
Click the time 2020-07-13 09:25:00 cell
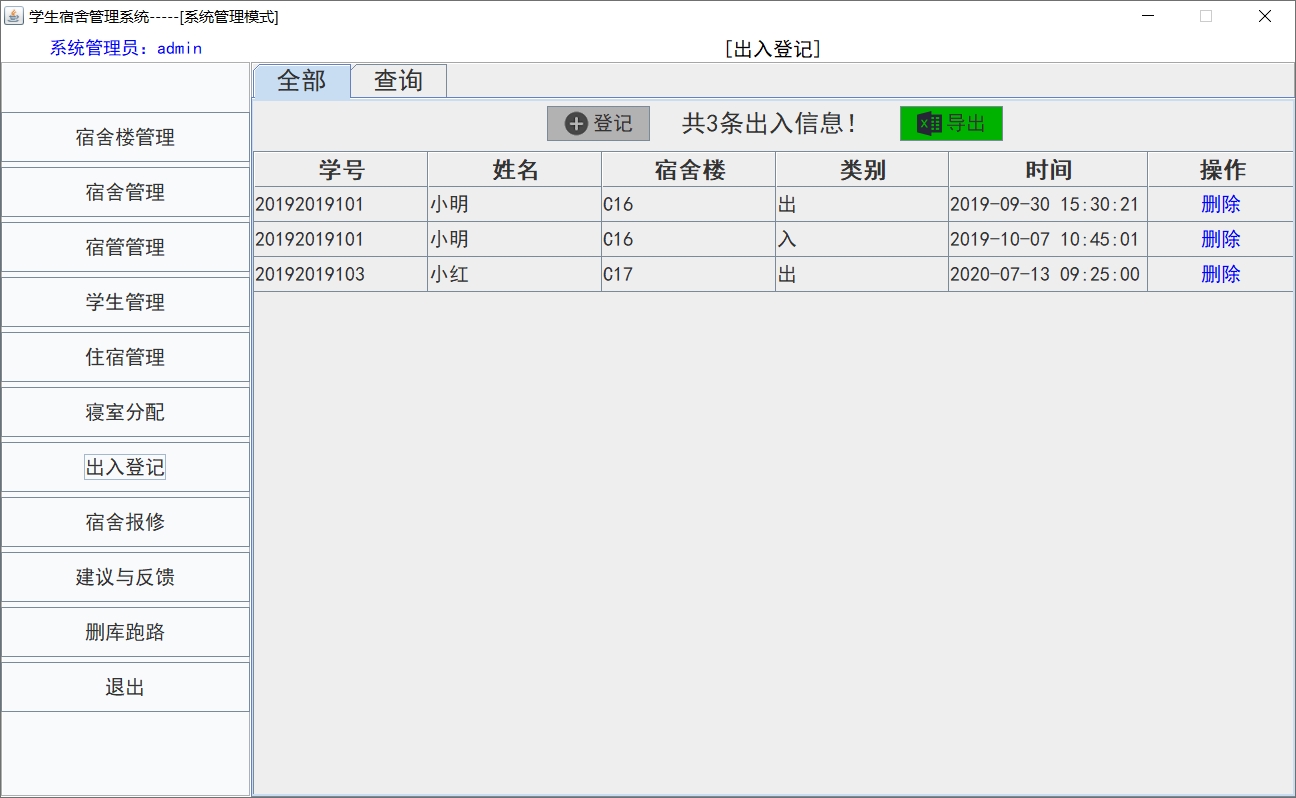point(1048,274)
